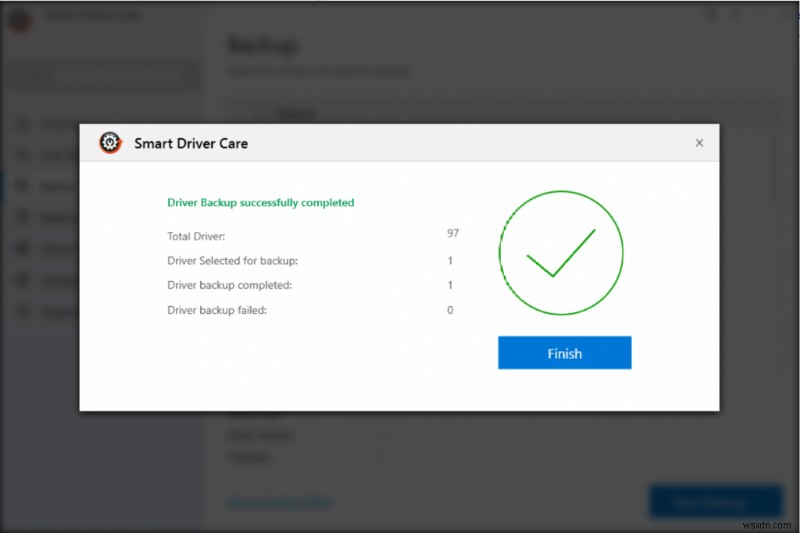Click the total driver value 97
Viewport: 800px width, 533px height.
pos(453,233)
